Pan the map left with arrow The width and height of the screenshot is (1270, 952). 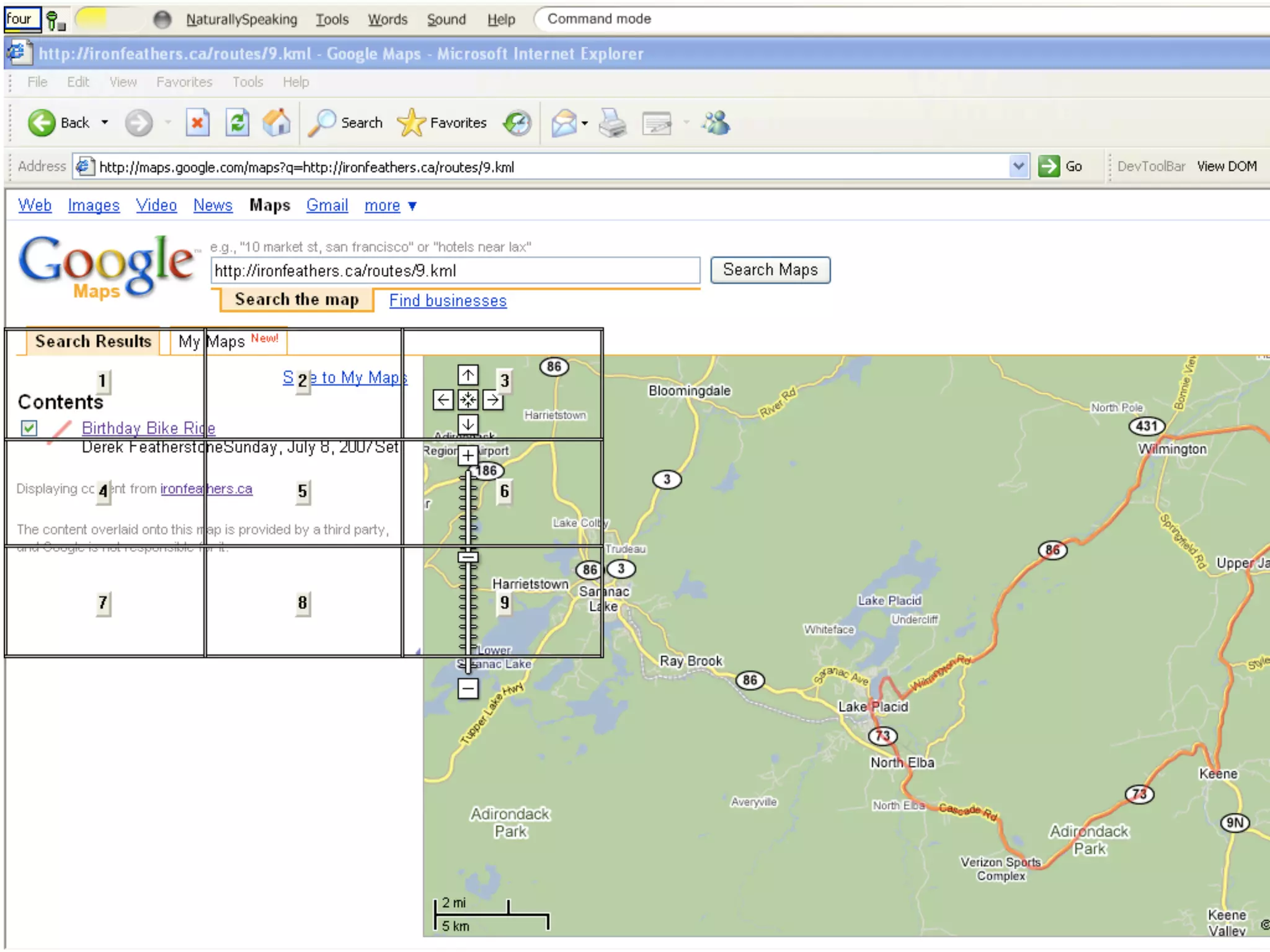pyautogui.click(x=443, y=400)
